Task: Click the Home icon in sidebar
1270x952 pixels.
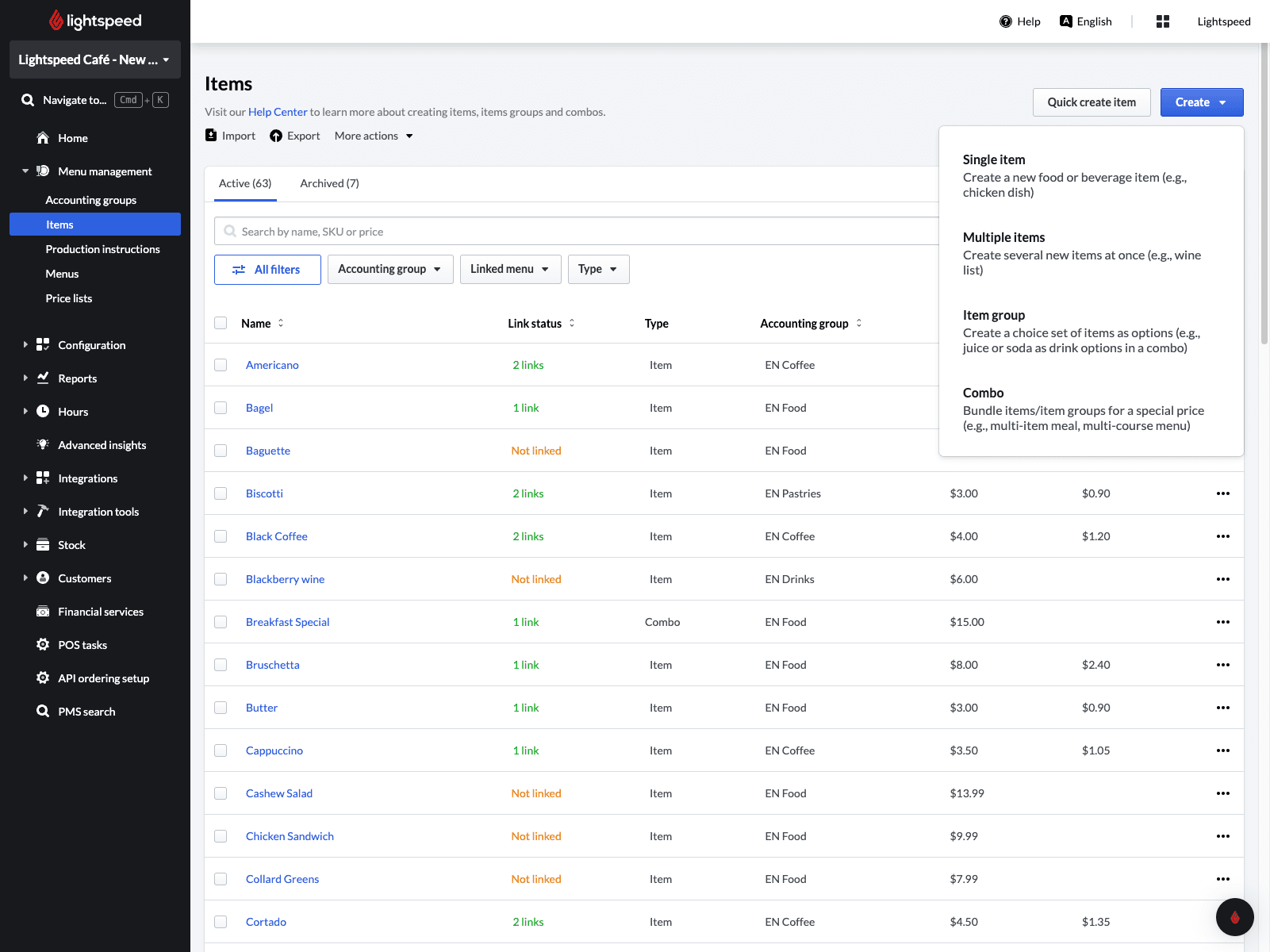Action: tap(43, 138)
